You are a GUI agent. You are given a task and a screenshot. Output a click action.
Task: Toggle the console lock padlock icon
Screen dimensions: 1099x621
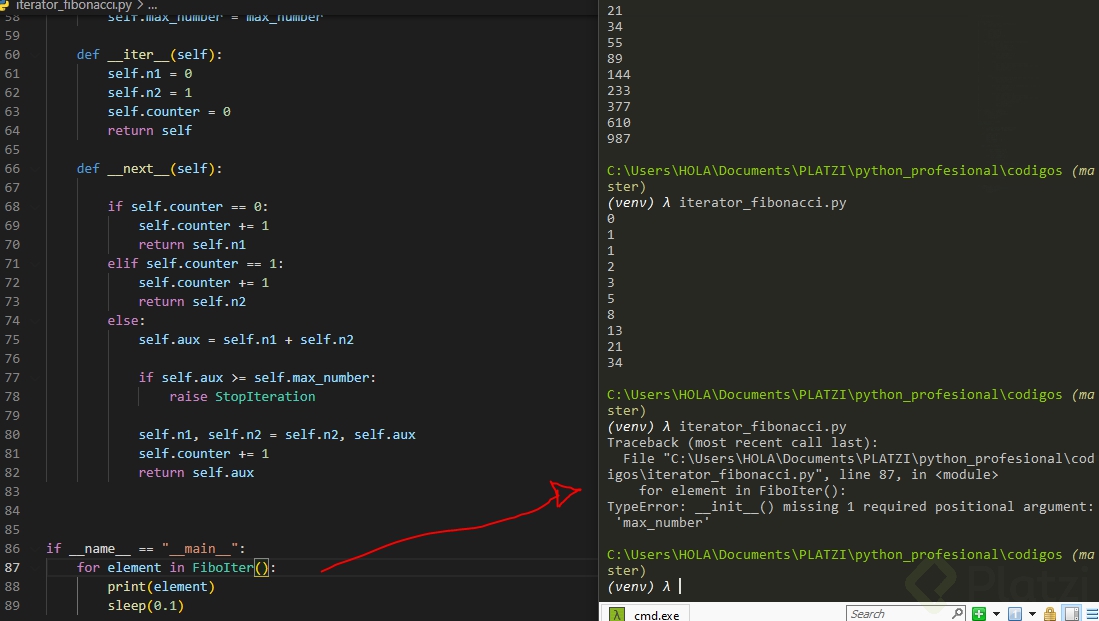pyautogui.click(x=1050, y=614)
